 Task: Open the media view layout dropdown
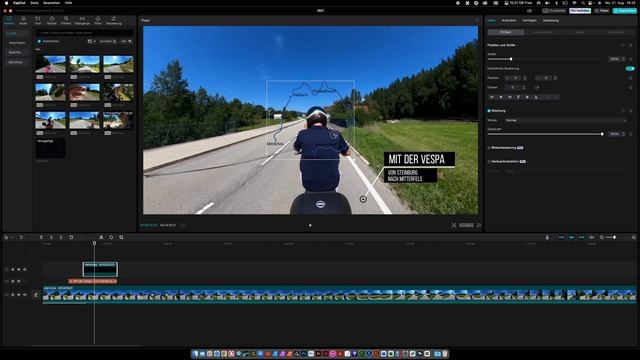(91, 41)
